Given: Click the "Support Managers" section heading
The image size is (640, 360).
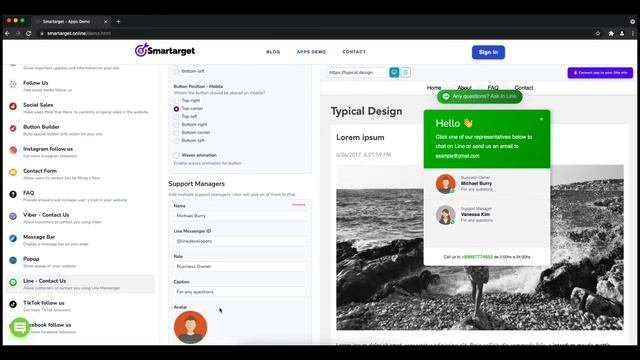Looking at the screenshot, I should point(196,184).
